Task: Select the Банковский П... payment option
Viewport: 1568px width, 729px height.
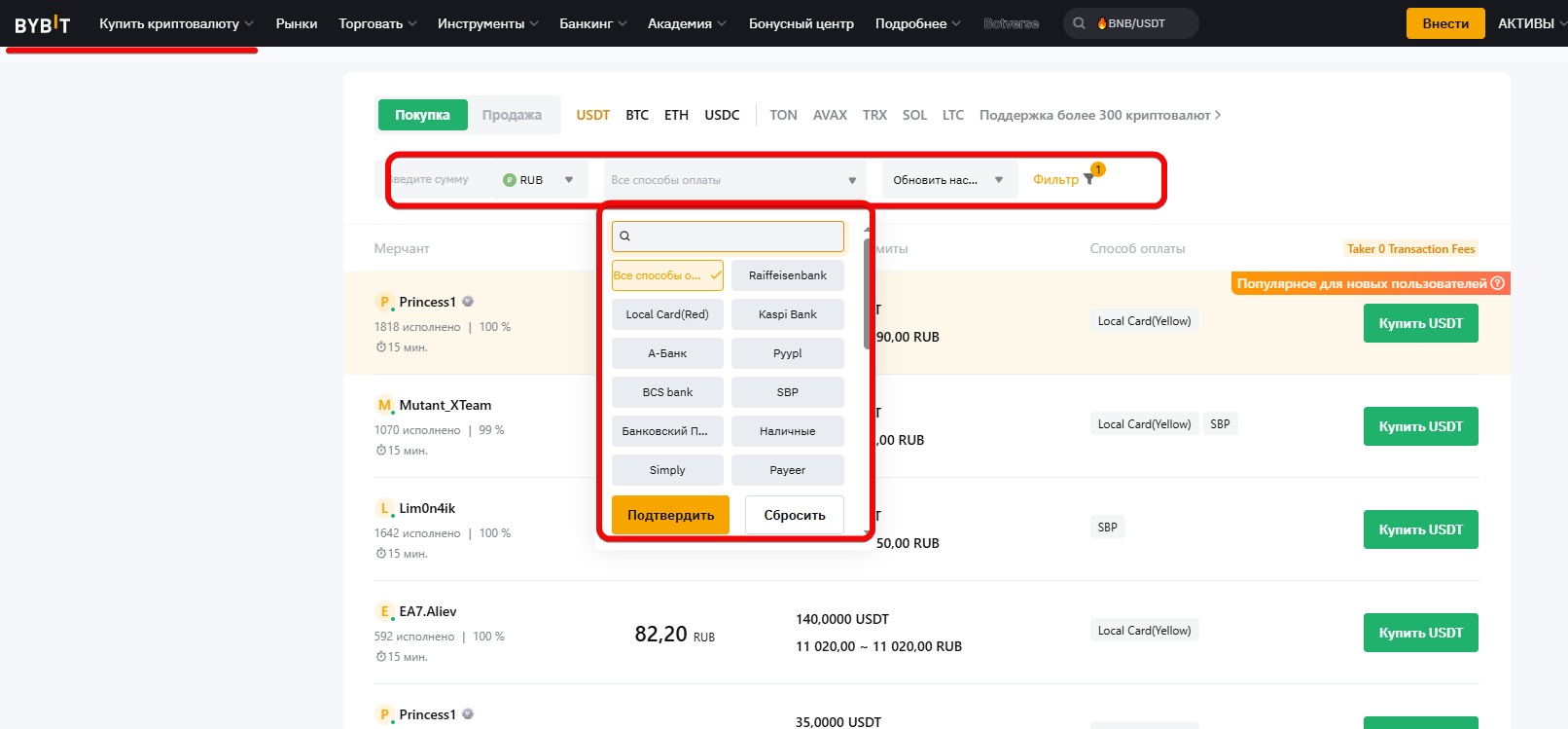Action: point(667,431)
